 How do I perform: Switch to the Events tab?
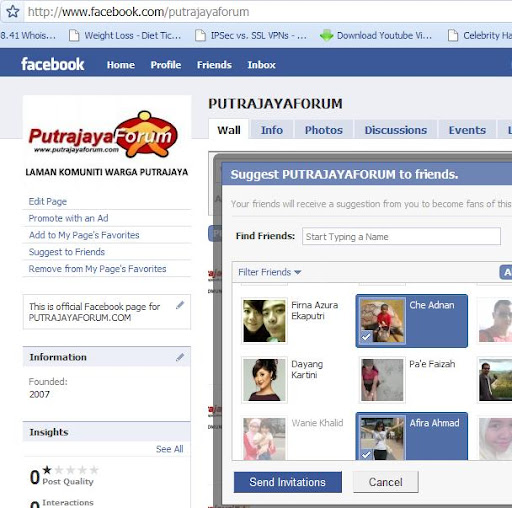tap(467, 130)
